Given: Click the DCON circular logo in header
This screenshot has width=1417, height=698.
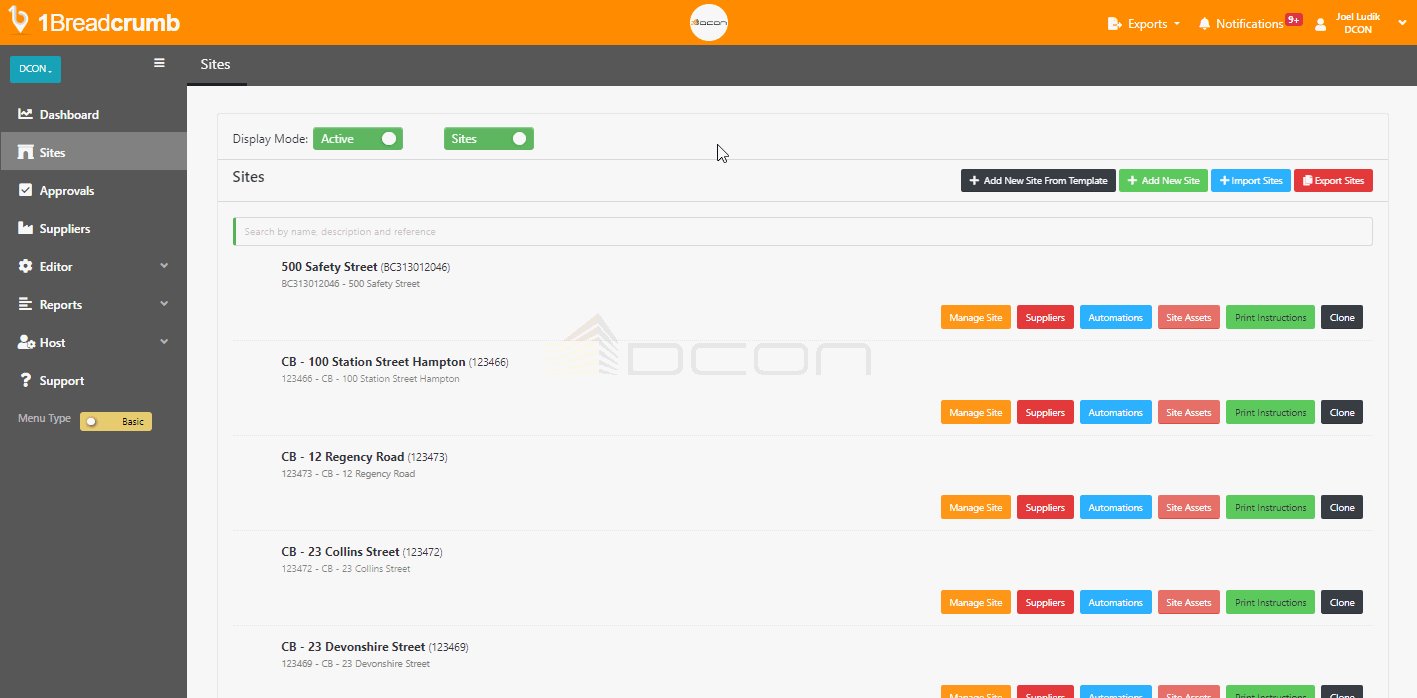Looking at the screenshot, I should click(709, 23).
